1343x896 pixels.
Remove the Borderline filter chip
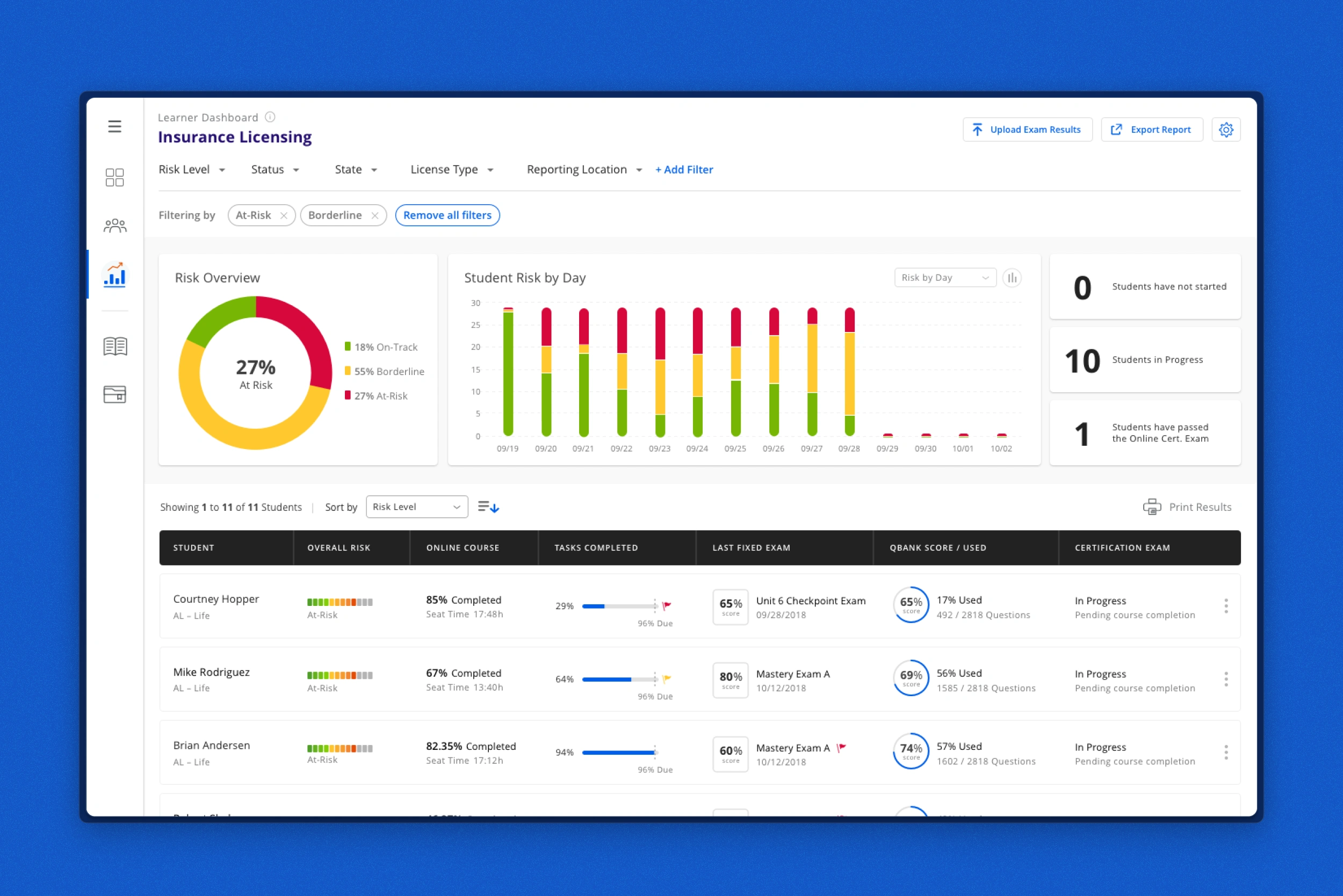pyautogui.click(x=375, y=215)
